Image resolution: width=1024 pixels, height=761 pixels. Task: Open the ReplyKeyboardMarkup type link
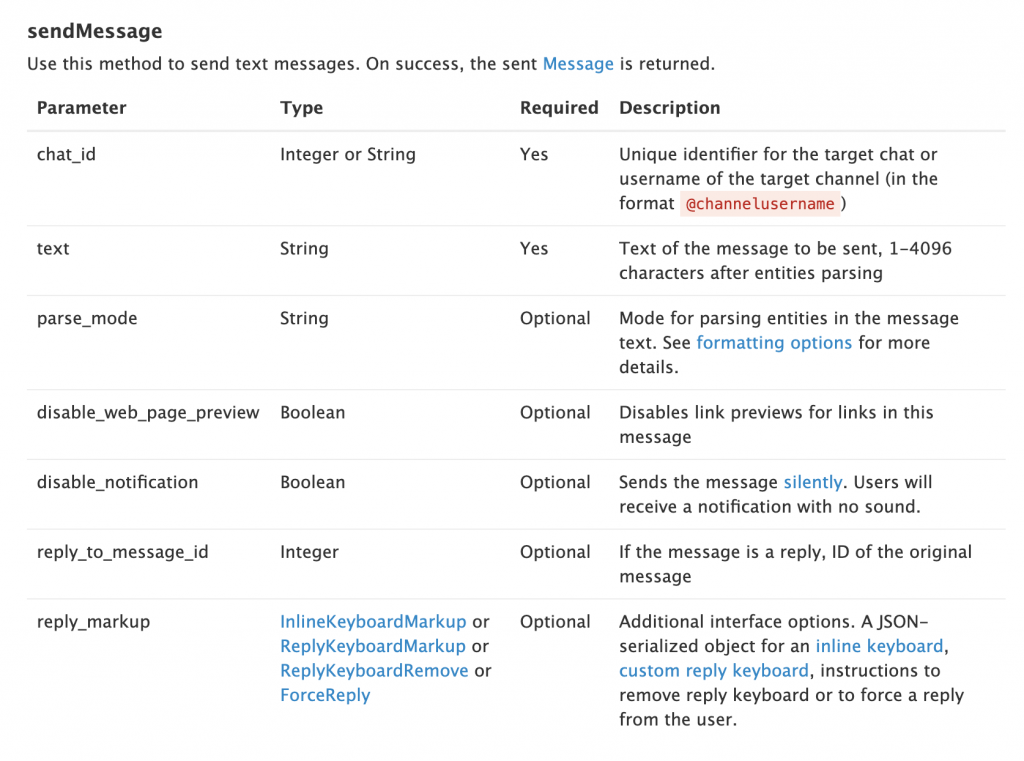click(x=373, y=646)
